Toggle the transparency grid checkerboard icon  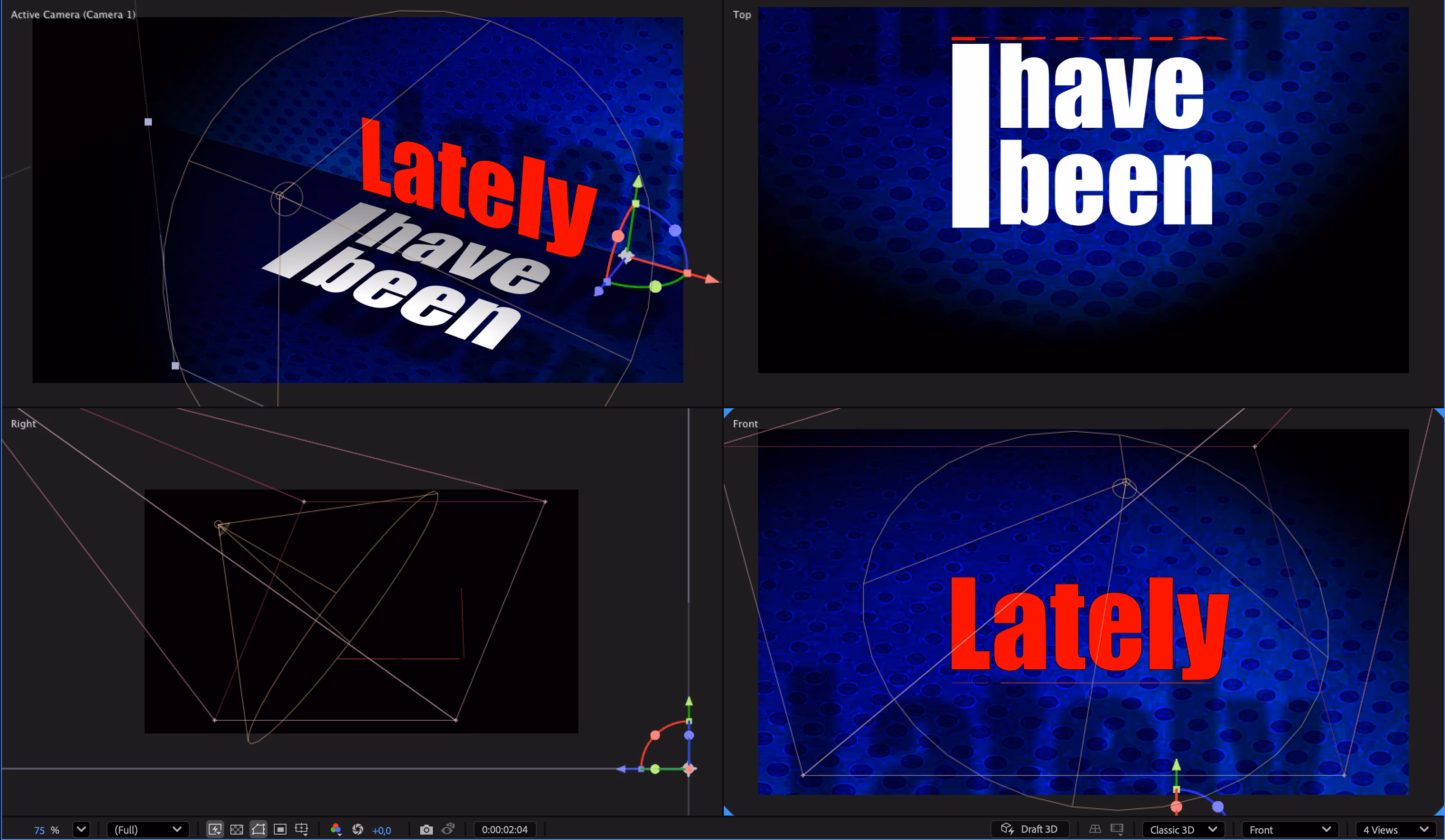pyautogui.click(x=236, y=829)
